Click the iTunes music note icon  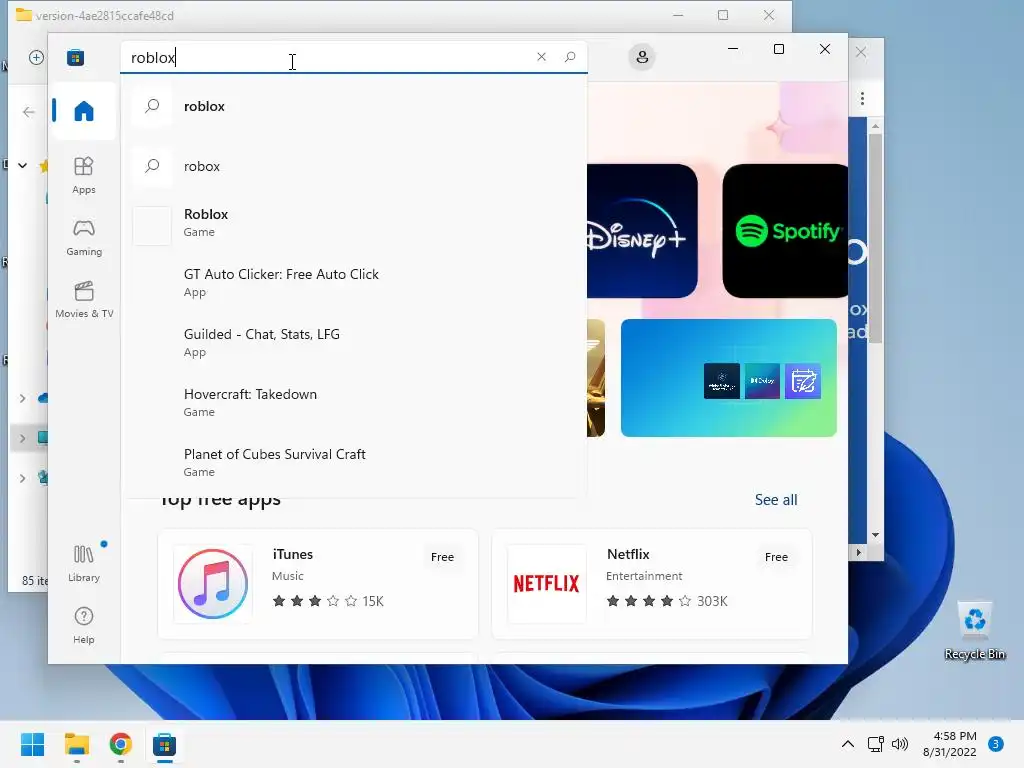pyautogui.click(x=213, y=584)
